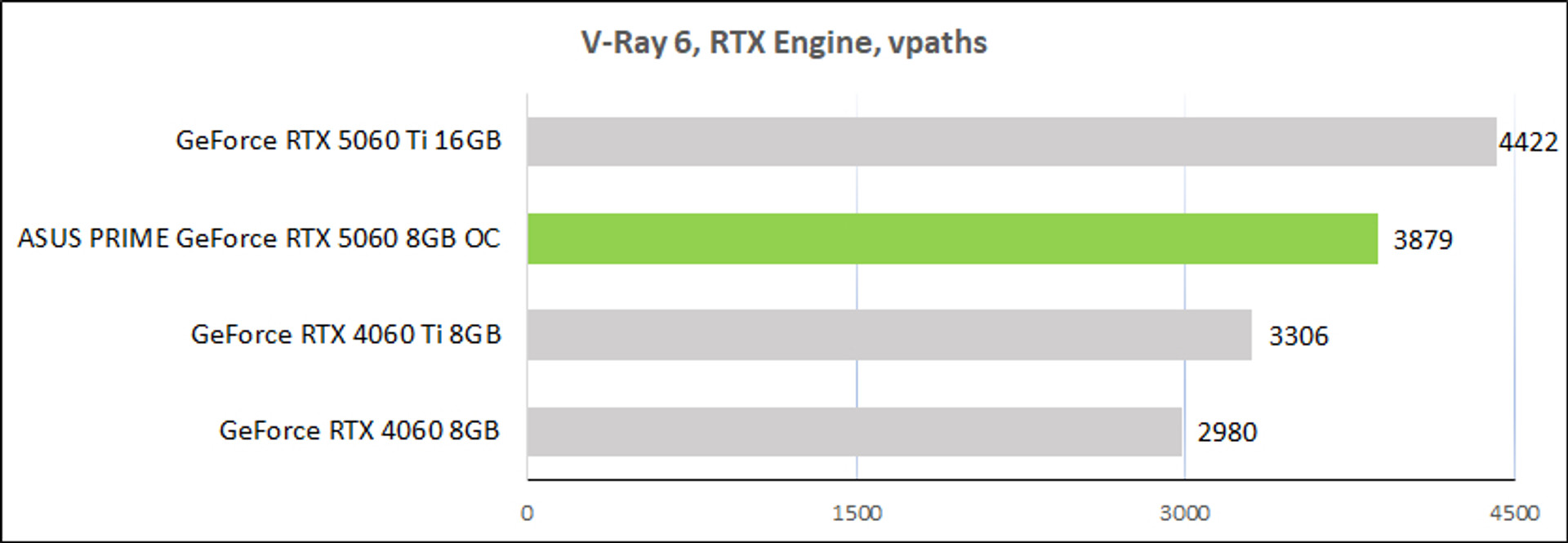Viewport: 1568px width, 543px height.
Task: Click the green ASUS PRIME RTX 5060 bar
Action: pos(952,238)
